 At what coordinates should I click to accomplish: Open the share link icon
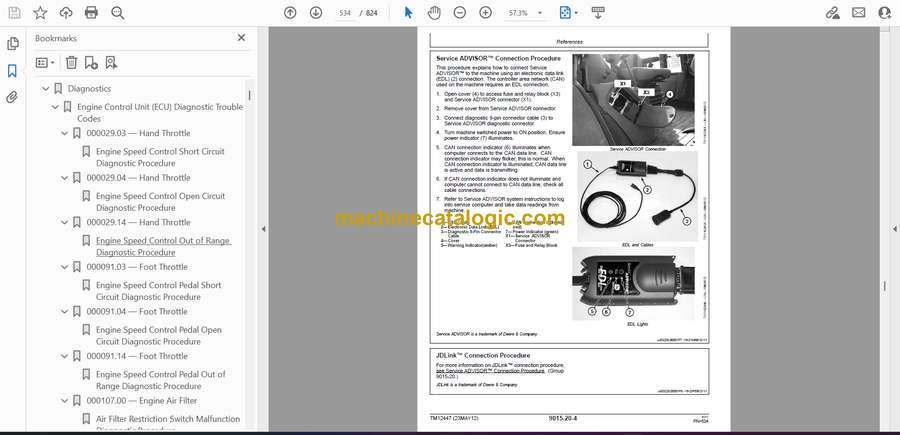coord(833,13)
